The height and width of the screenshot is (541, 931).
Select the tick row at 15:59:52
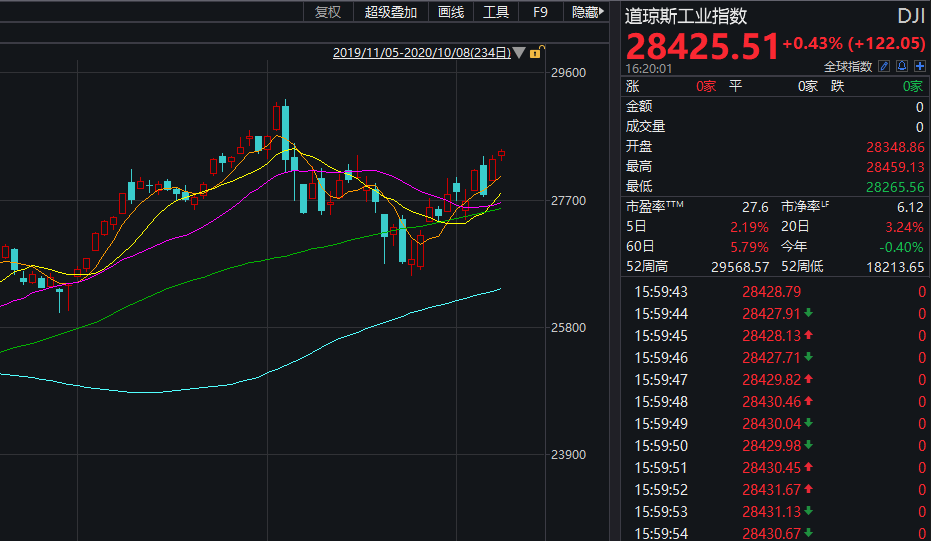(775, 489)
